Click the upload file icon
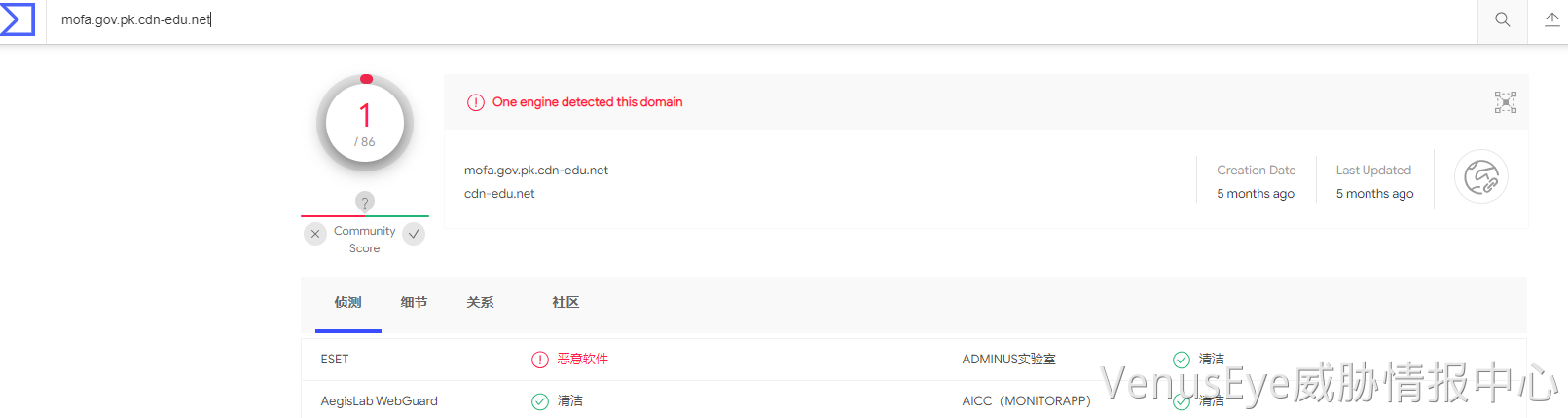The width and height of the screenshot is (1568, 418). point(1551,19)
